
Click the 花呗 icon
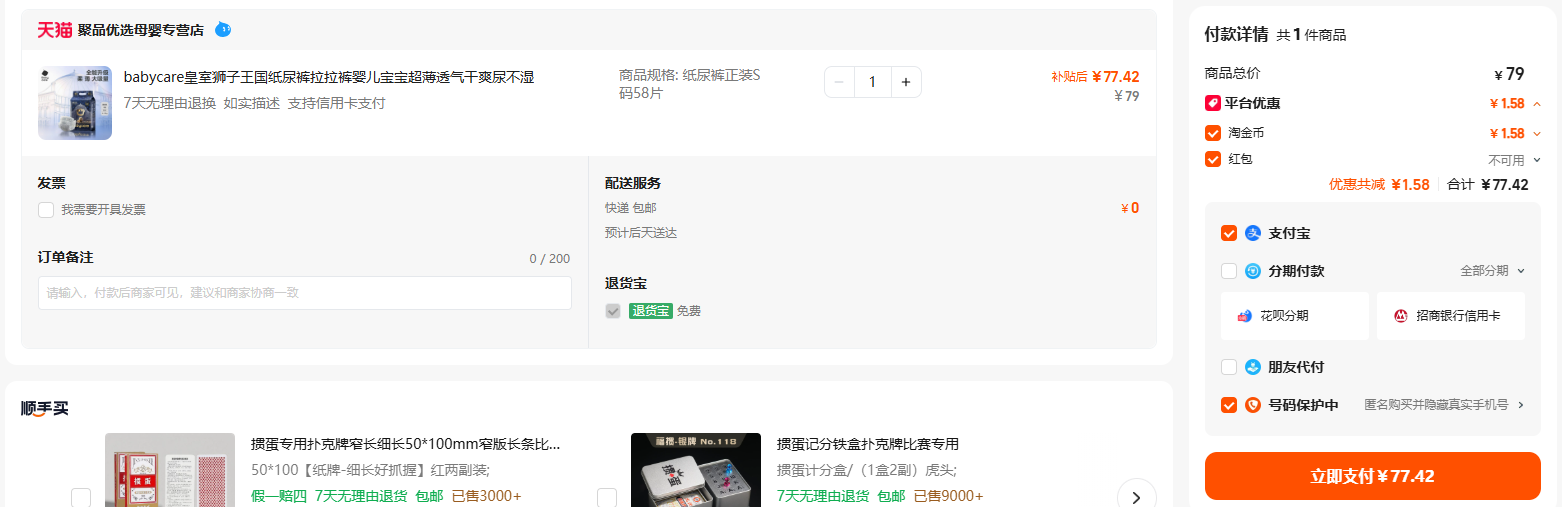1245,316
